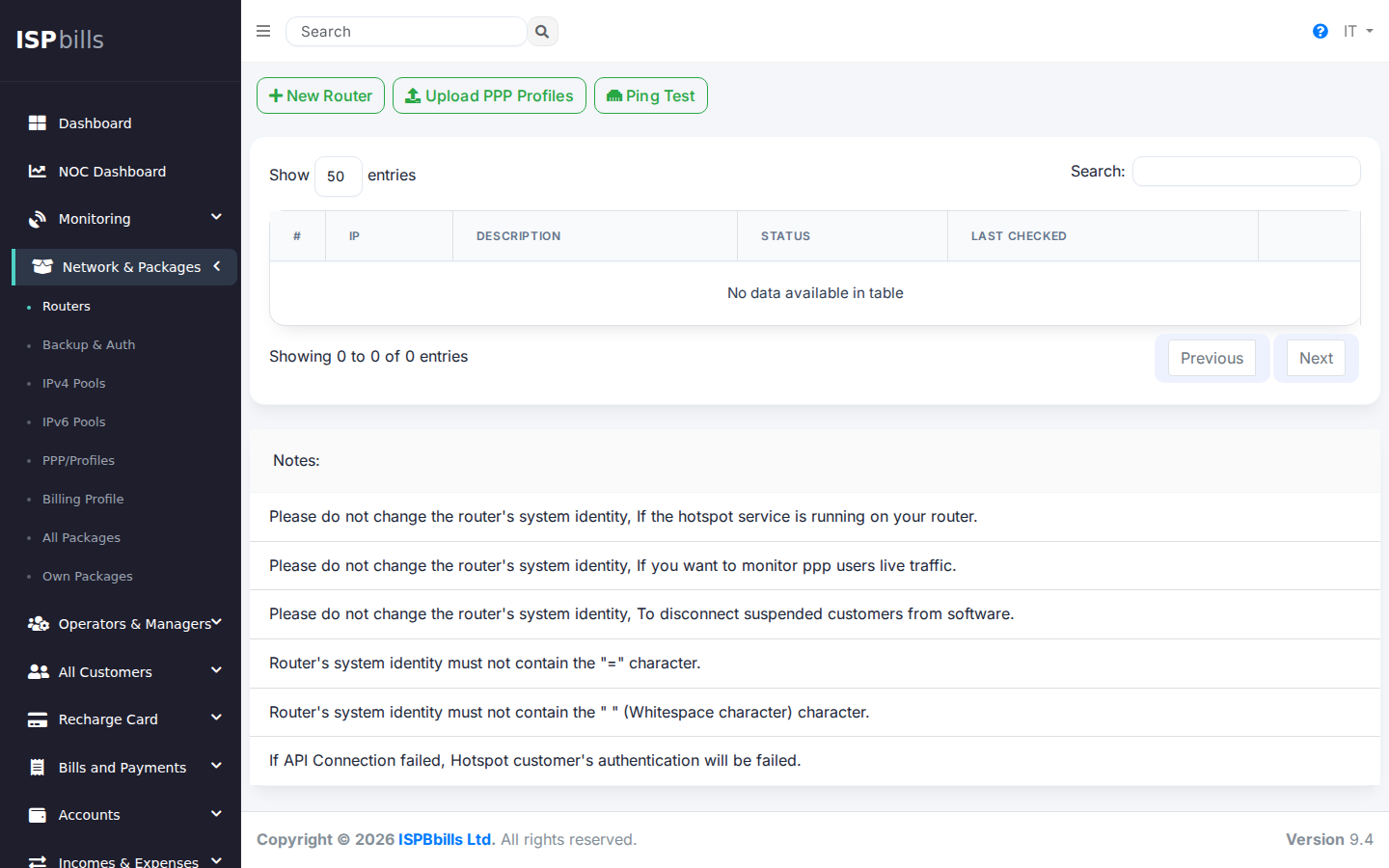Open the ISPBbills Ltd footer link
This screenshot has height=868, width=1389.
click(x=446, y=839)
